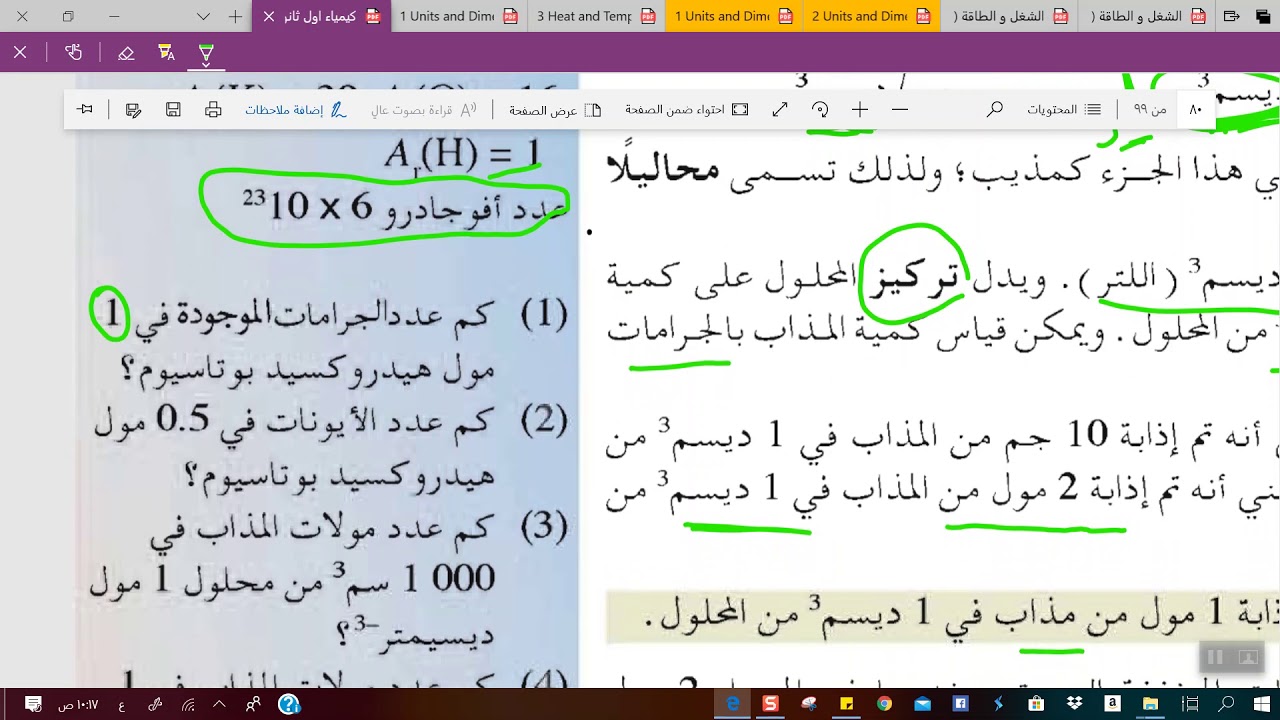1280x720 pixels.
Task: Enter full screen with diagonal arrows icon
Action: coord(780,110)
